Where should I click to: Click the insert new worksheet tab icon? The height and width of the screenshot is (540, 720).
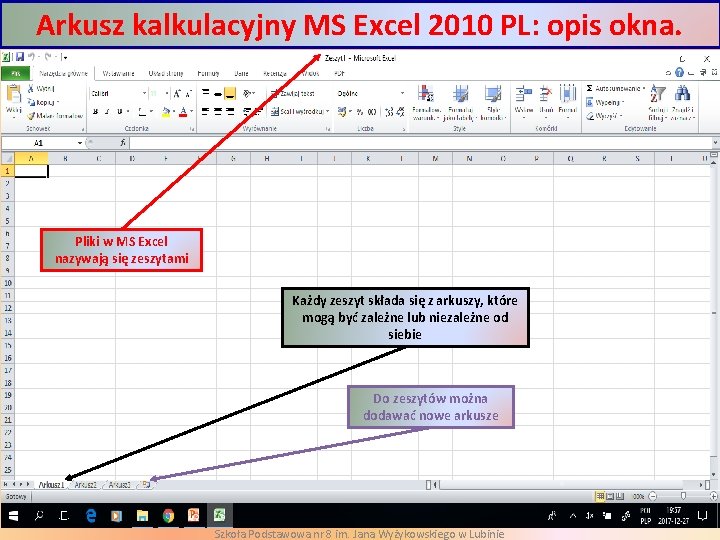point(146,484)
